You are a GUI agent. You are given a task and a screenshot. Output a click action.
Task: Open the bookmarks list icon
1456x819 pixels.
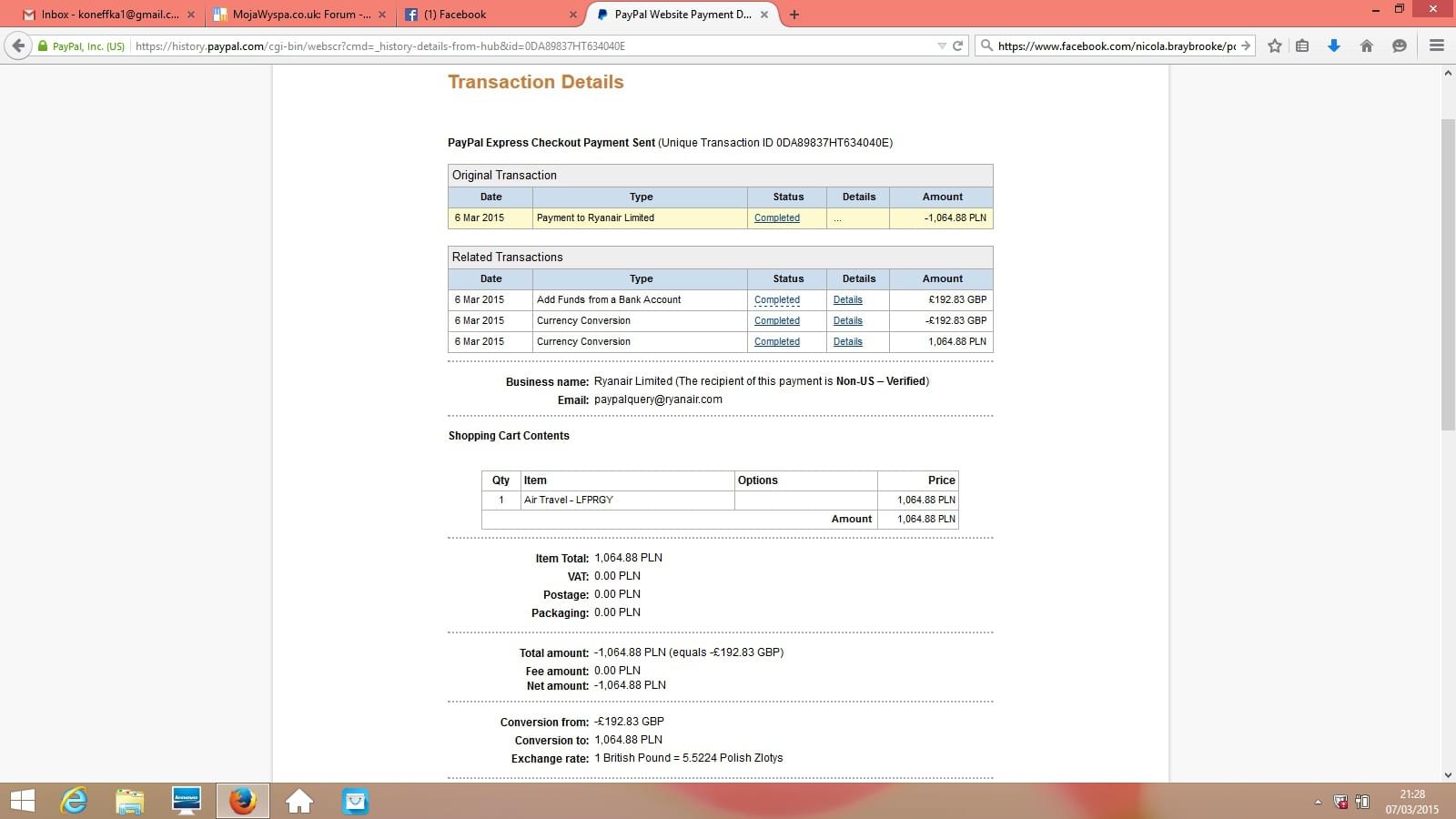(1302, 45)
